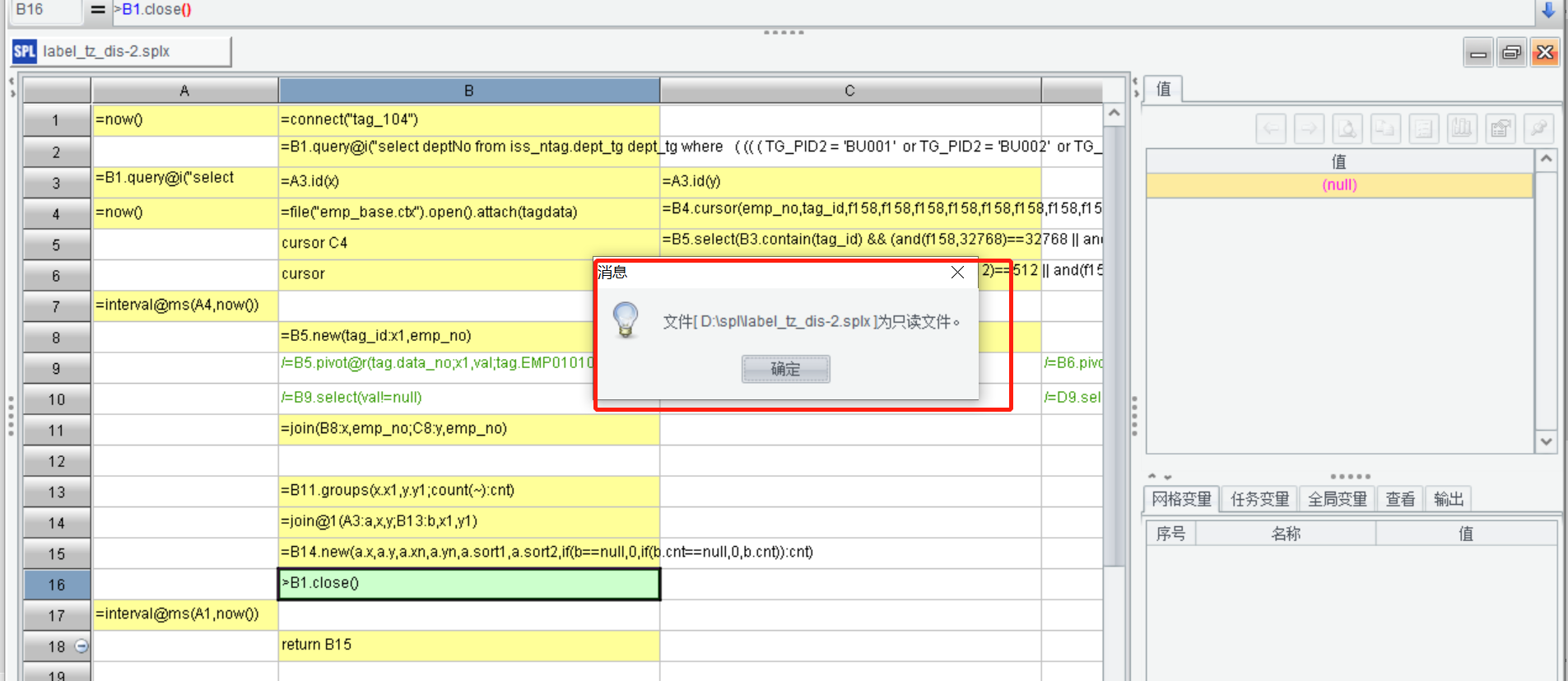Select cell B1 containing connect("tag_104")

(468, 120)
